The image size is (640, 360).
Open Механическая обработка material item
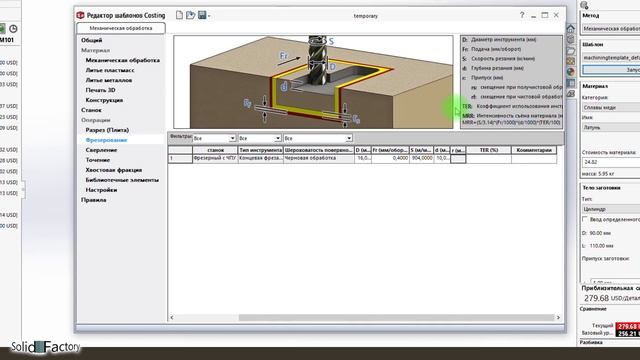pyautogui.click(x=122, y=60)
